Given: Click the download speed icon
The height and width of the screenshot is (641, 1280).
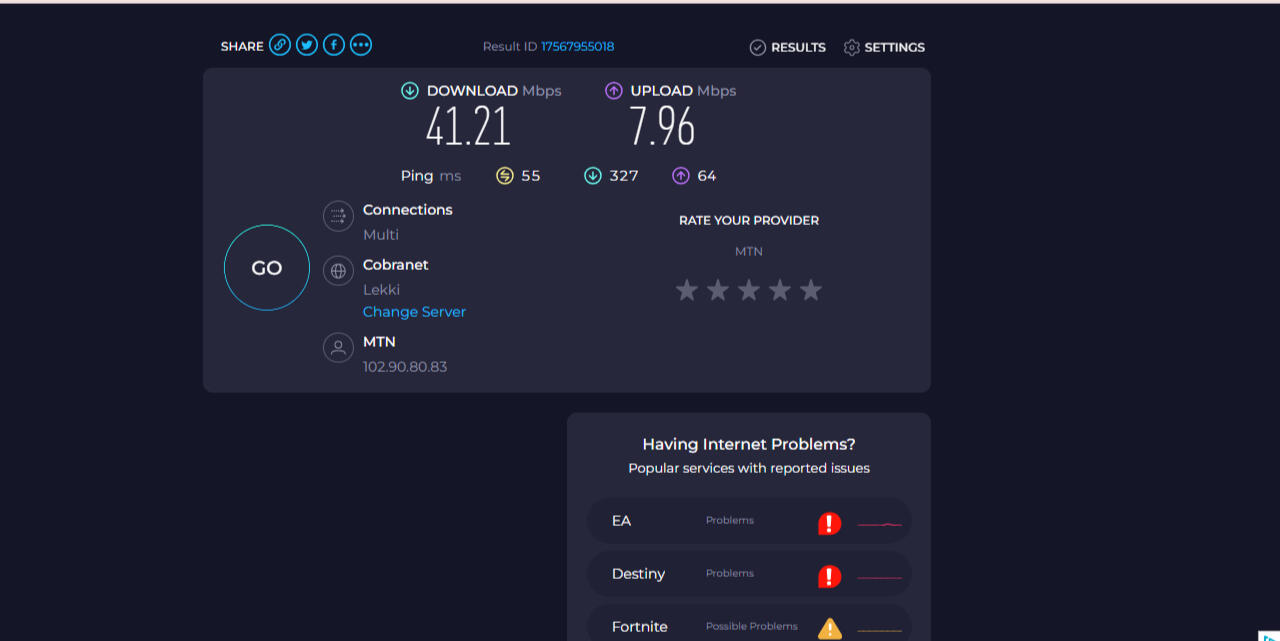Looking at the screenshot, I should coord(409,91).
